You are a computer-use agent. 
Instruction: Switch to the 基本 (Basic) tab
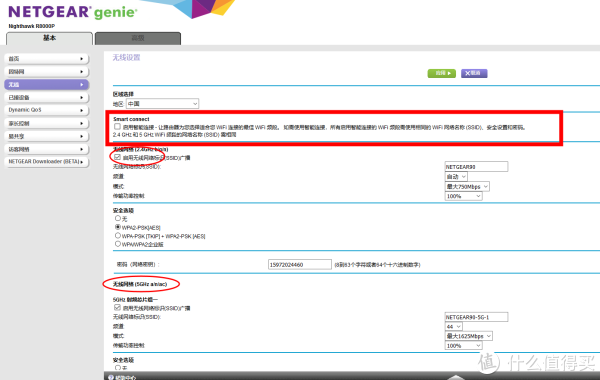pos(49,38)
